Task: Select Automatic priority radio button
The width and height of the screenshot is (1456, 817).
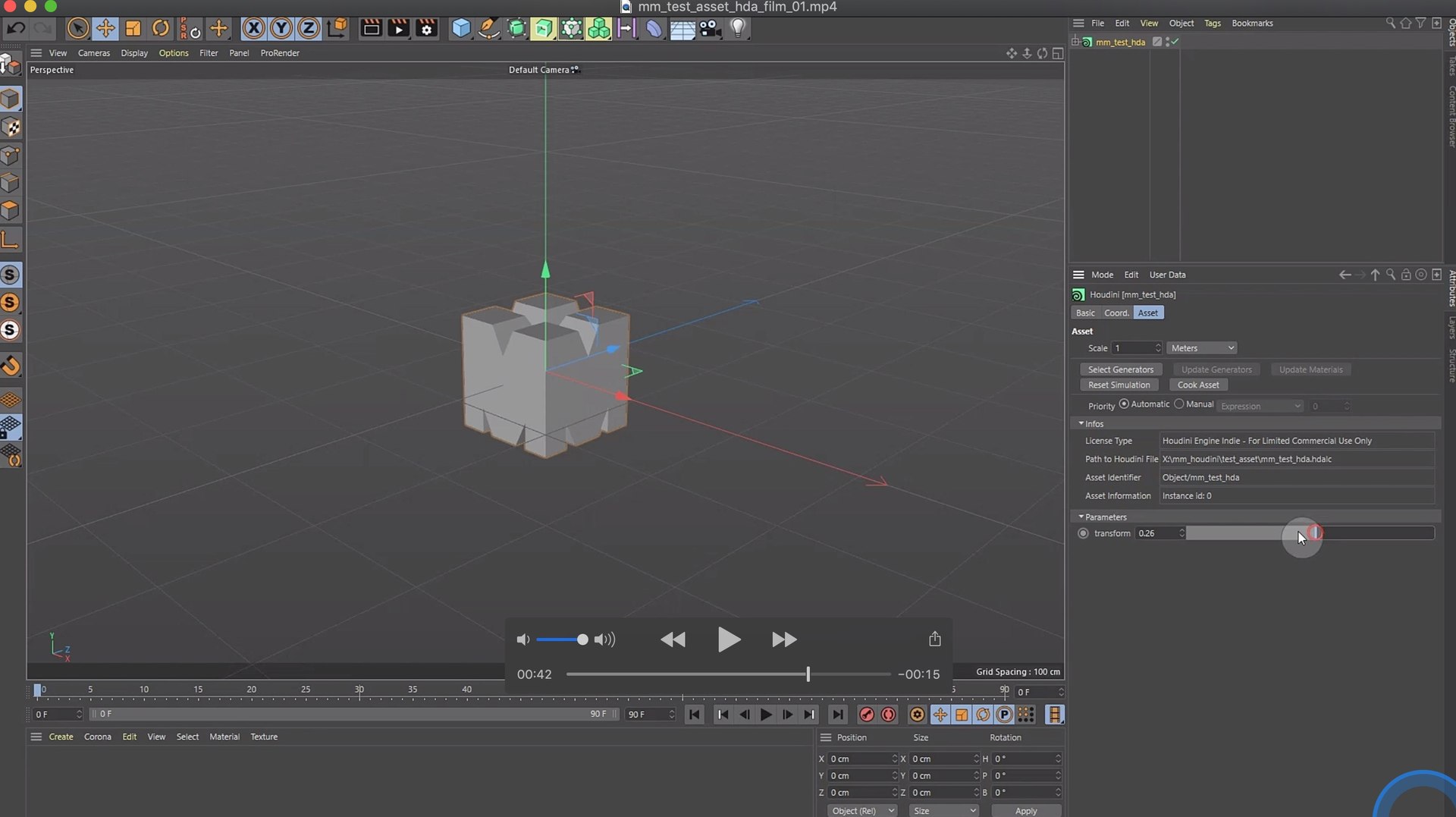Action: click(x=1124, y=404)
